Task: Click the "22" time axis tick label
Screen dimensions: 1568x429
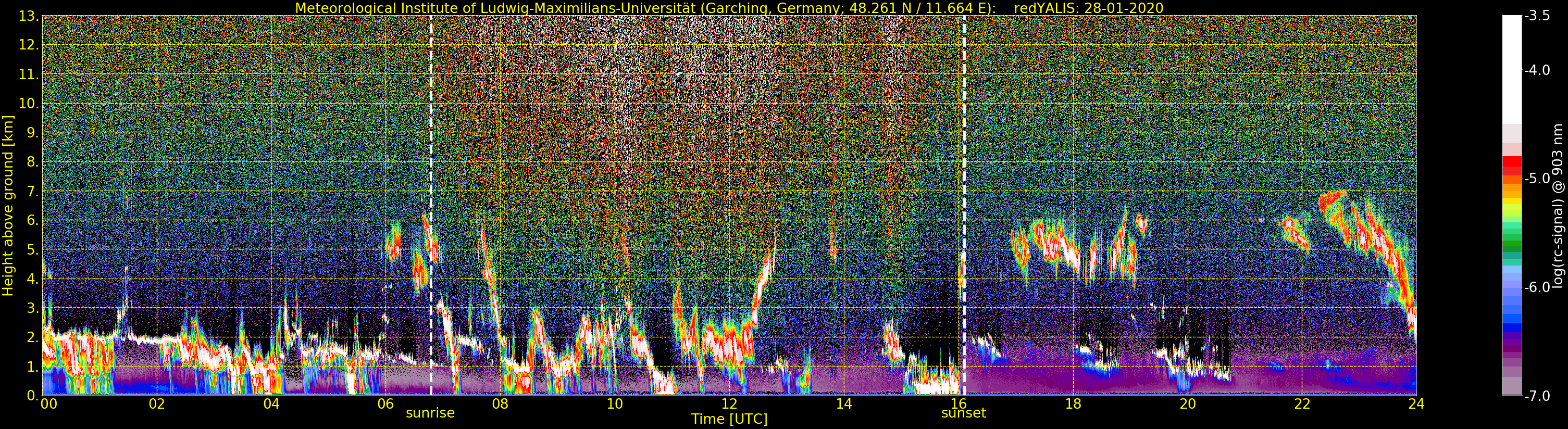Action: point(1302,403)
